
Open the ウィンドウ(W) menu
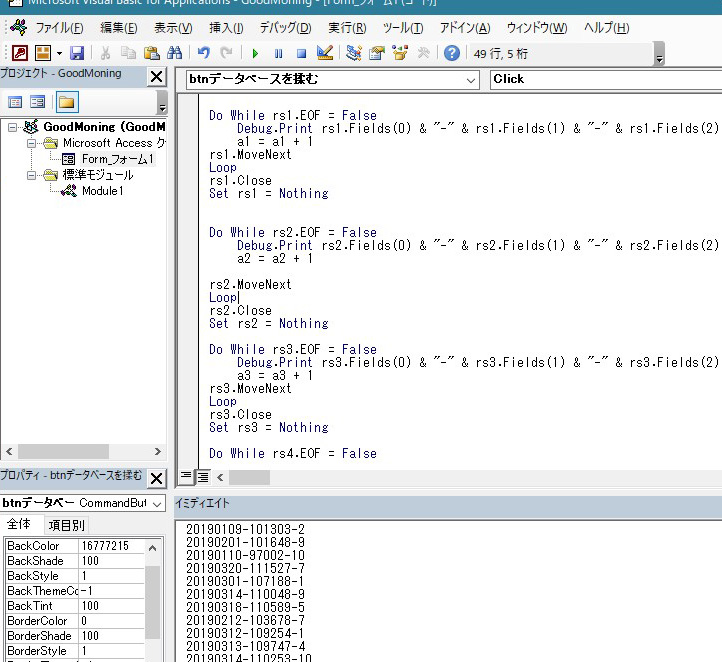coord(537,28)
